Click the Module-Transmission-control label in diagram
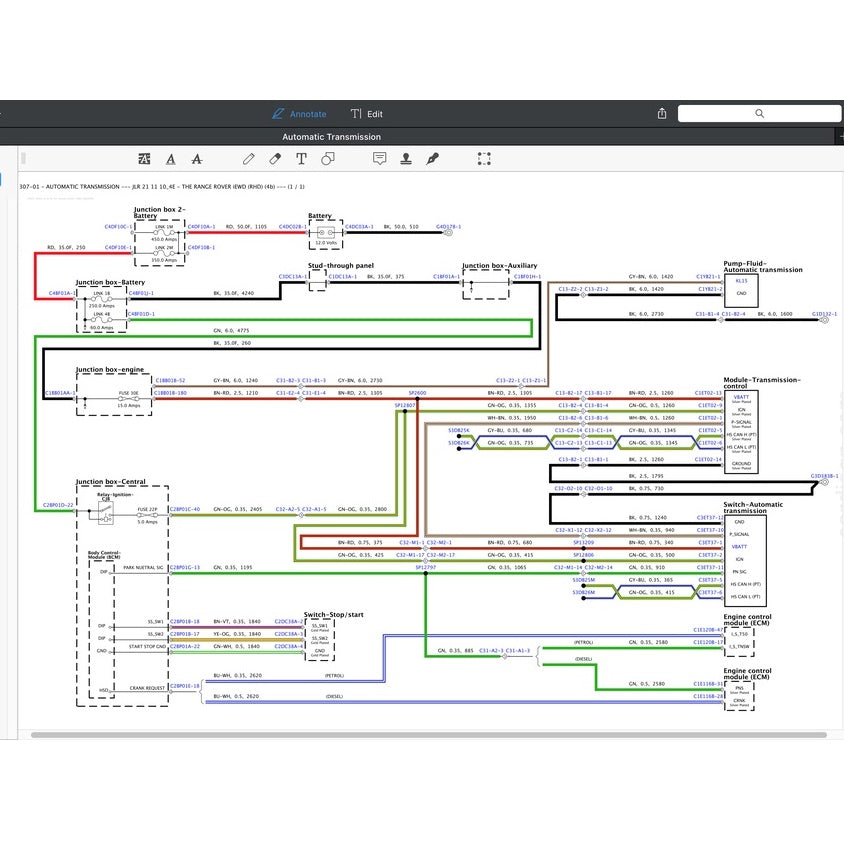The image size is (844, 844). coord(762,384)
